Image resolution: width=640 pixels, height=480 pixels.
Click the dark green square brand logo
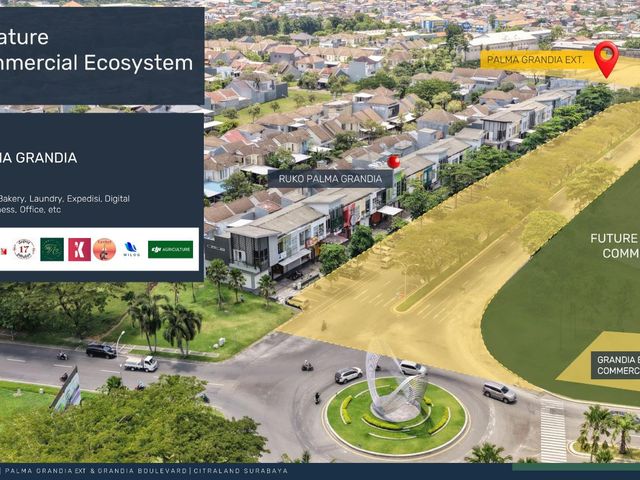pyautogui.click(x=52, y=249)
